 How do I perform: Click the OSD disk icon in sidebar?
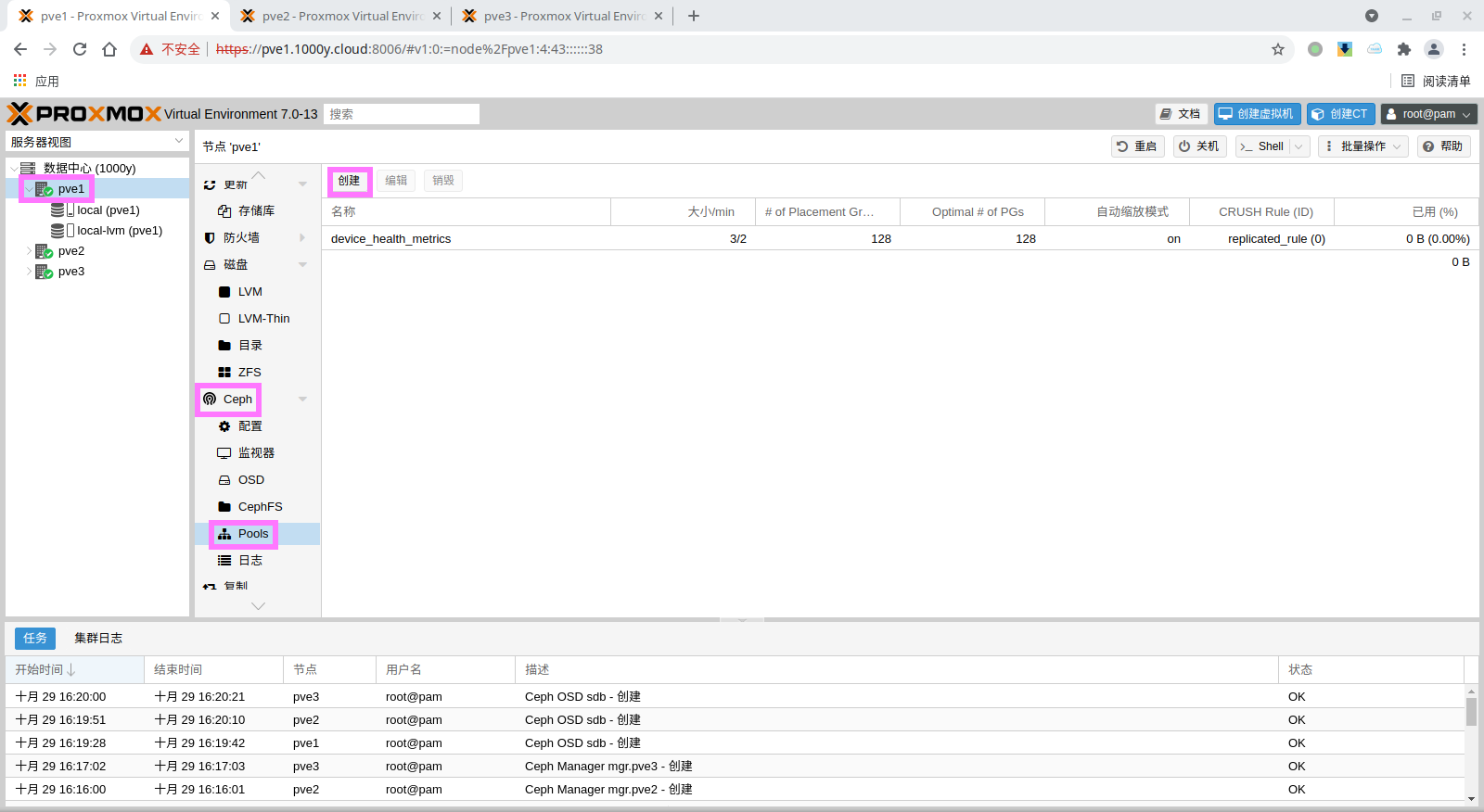[224, 480]
